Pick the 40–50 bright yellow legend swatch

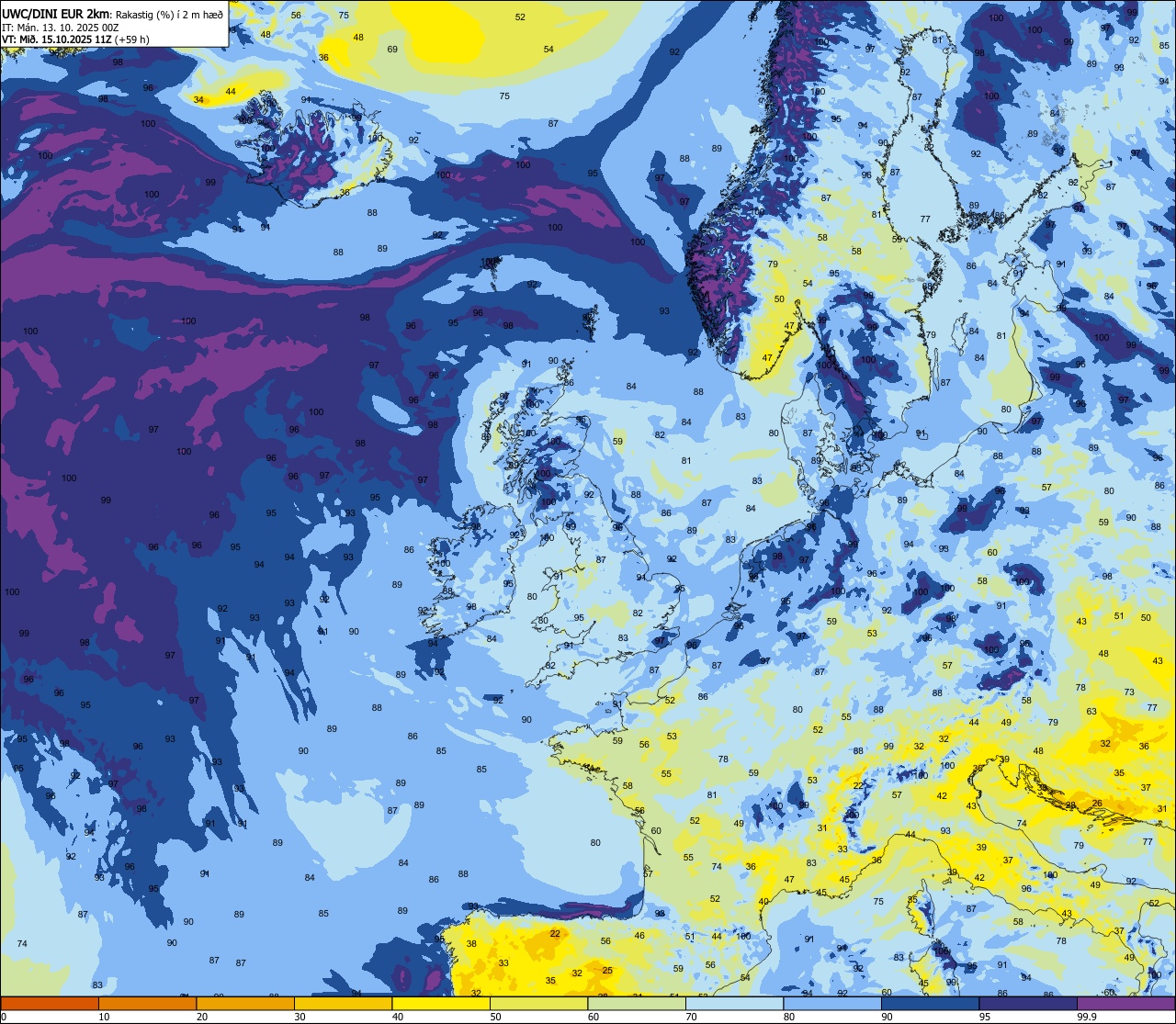[441, 1003]
